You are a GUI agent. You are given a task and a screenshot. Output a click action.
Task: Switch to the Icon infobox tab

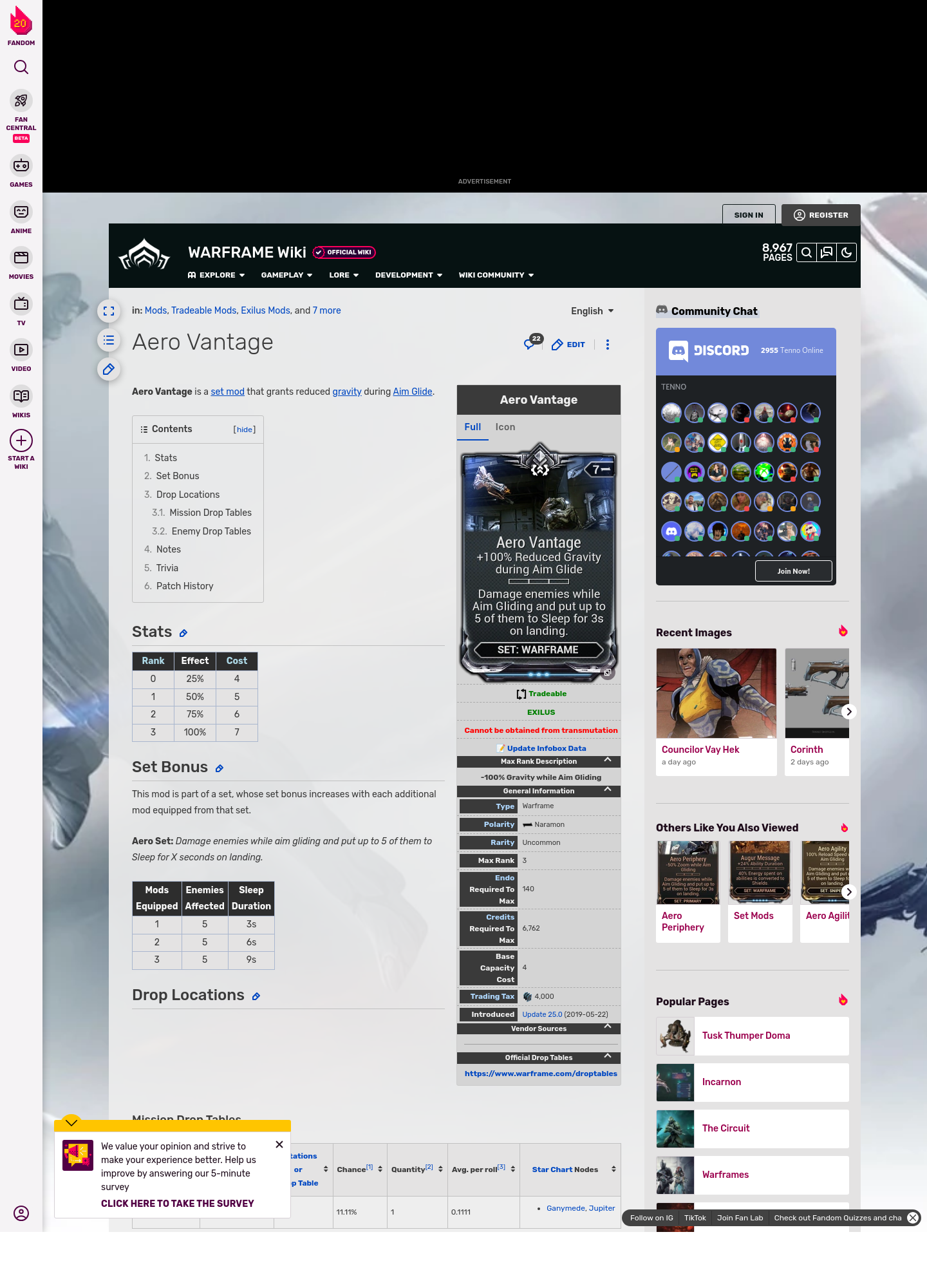click(x=505, y=427)
